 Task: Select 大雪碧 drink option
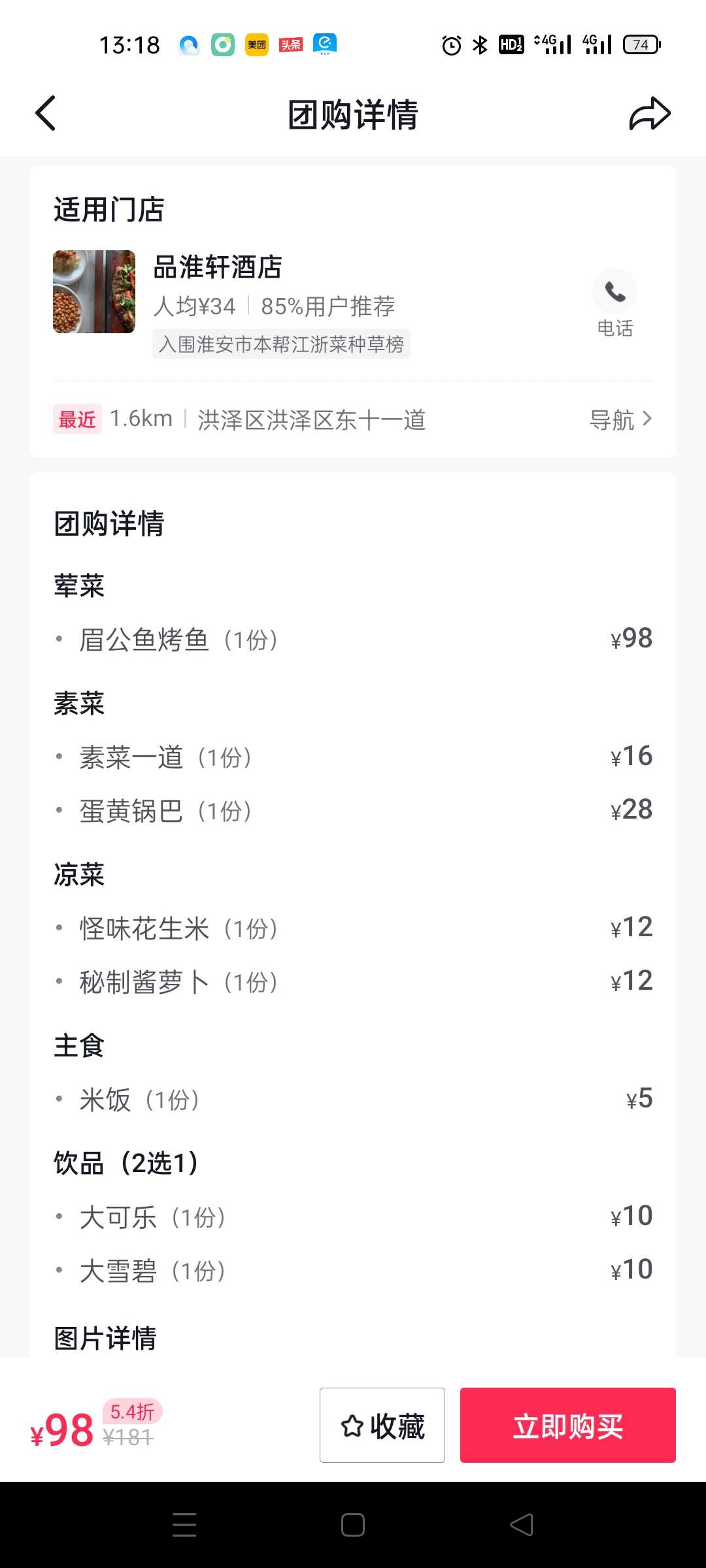coord(353,1271)
